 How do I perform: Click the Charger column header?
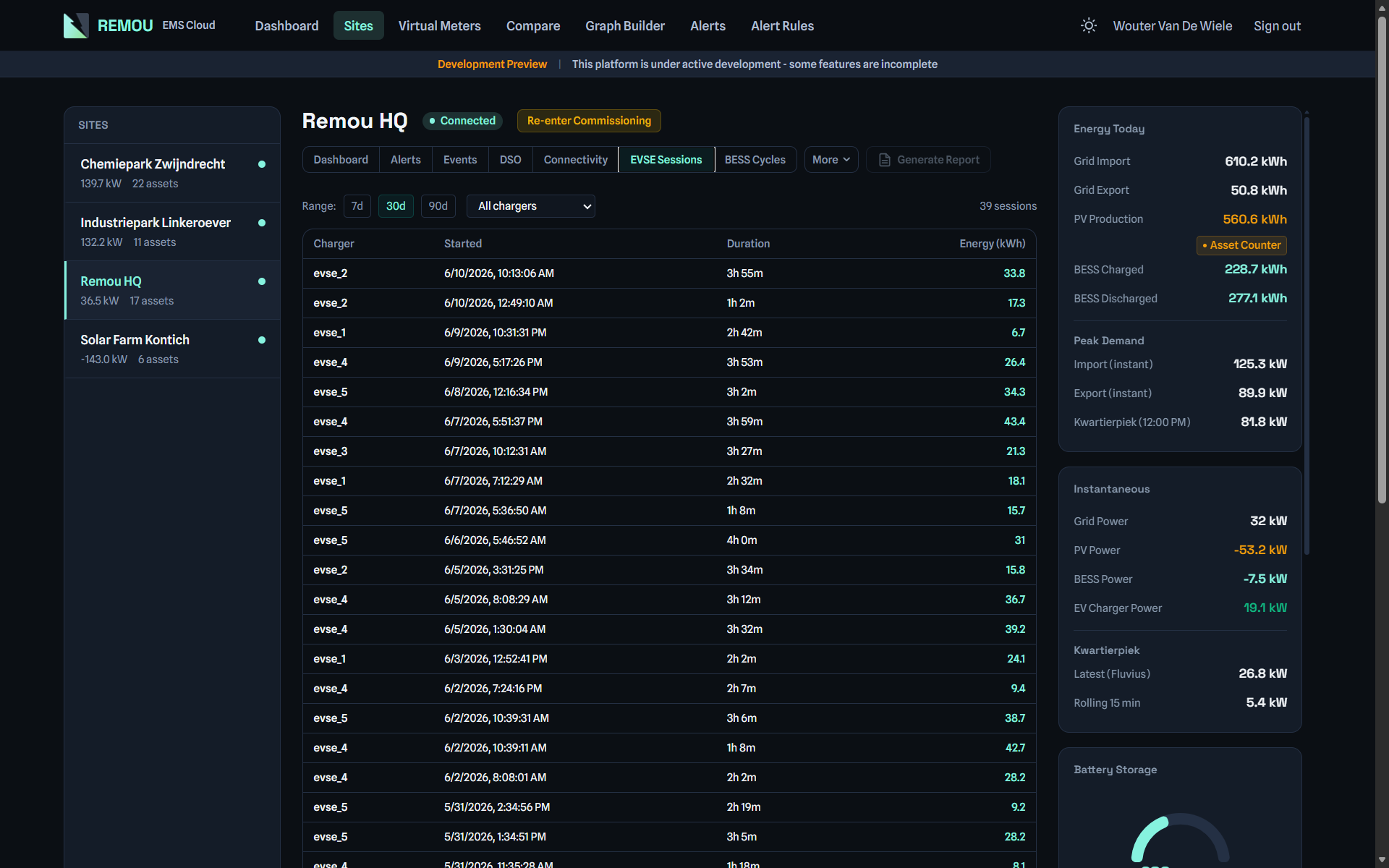click(334, 244)
